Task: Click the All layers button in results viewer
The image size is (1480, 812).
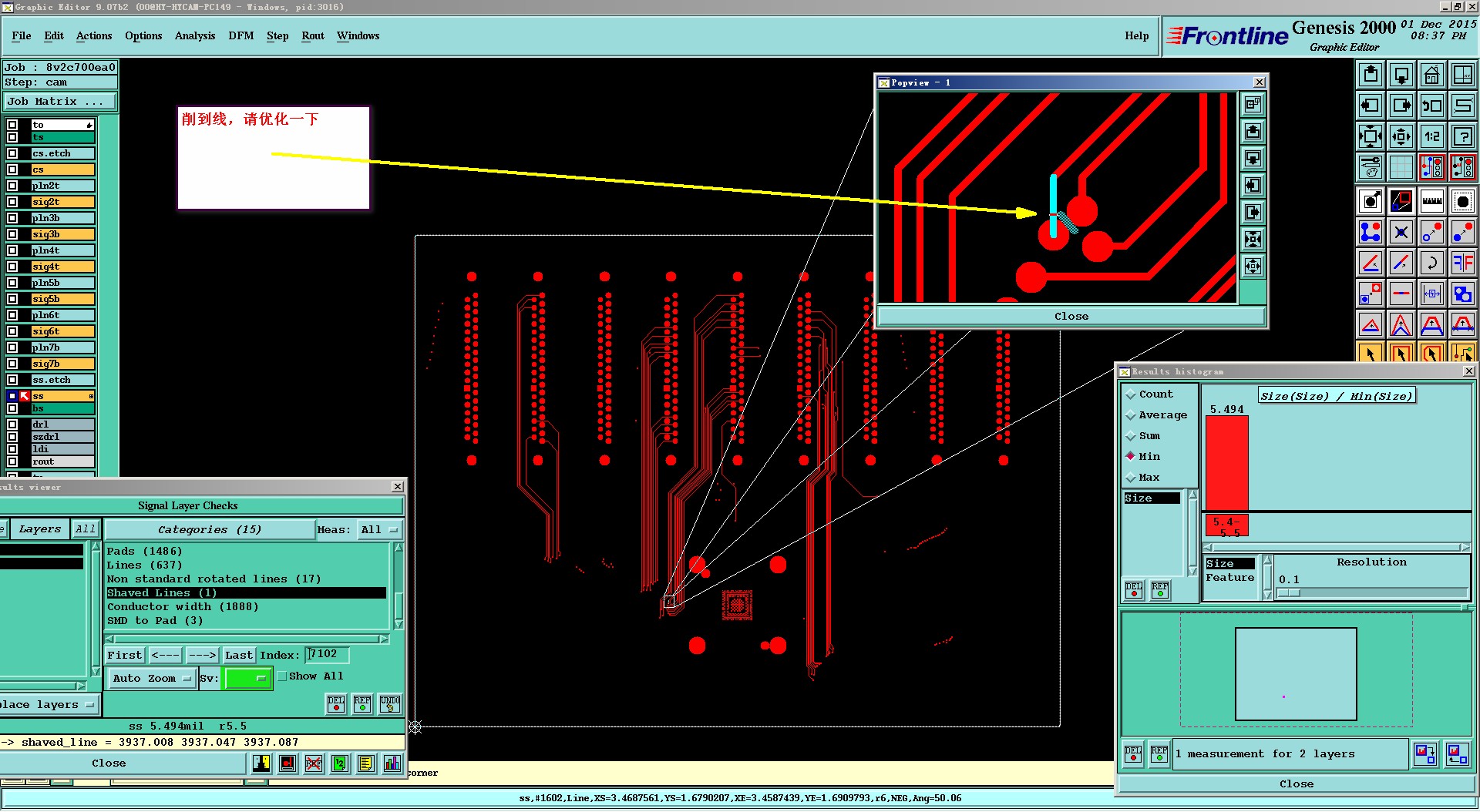Action: pyautogui.click(x=86, y=528)
